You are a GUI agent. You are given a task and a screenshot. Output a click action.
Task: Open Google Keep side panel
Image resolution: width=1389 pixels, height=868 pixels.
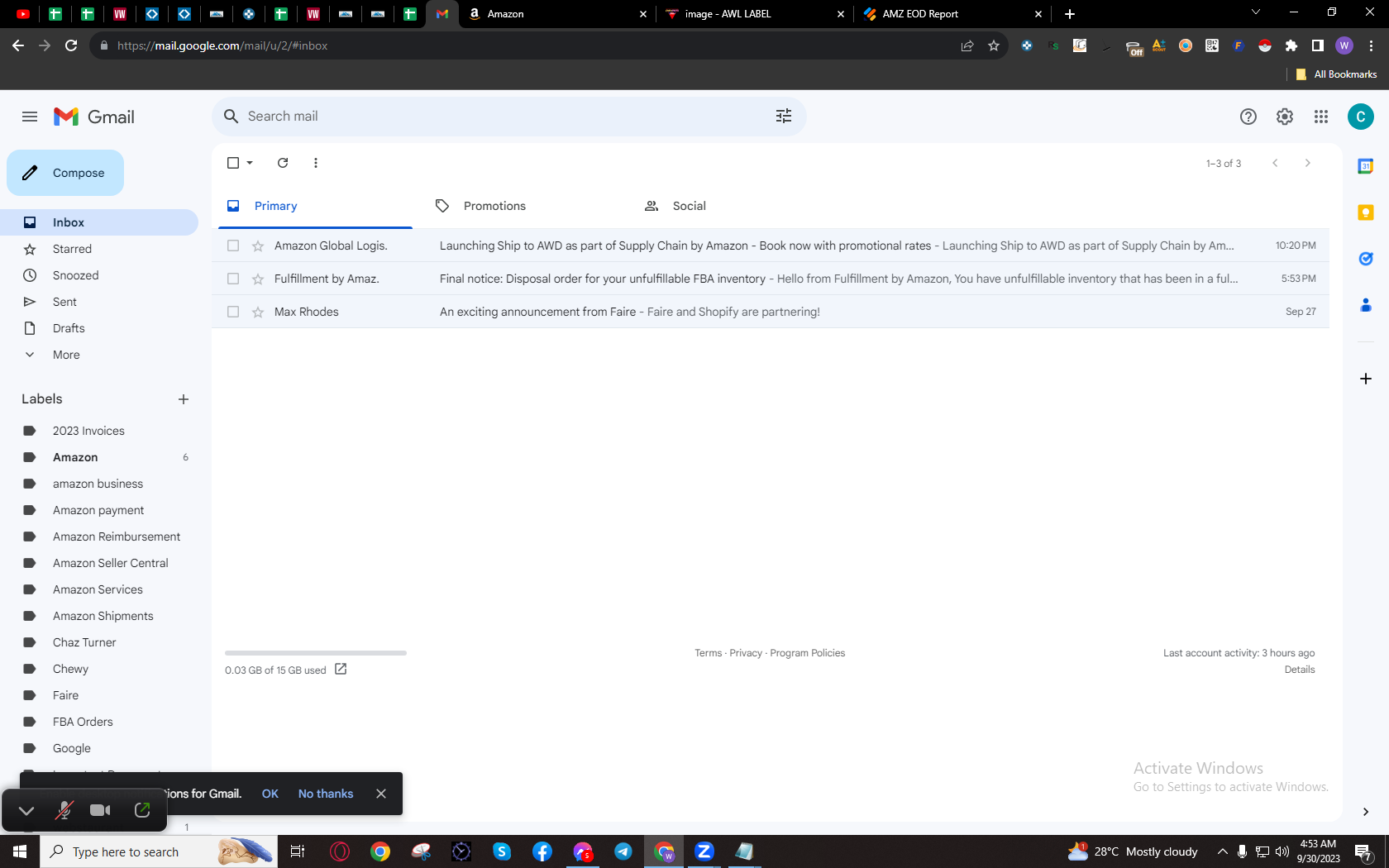click(x=1366, y=212)
